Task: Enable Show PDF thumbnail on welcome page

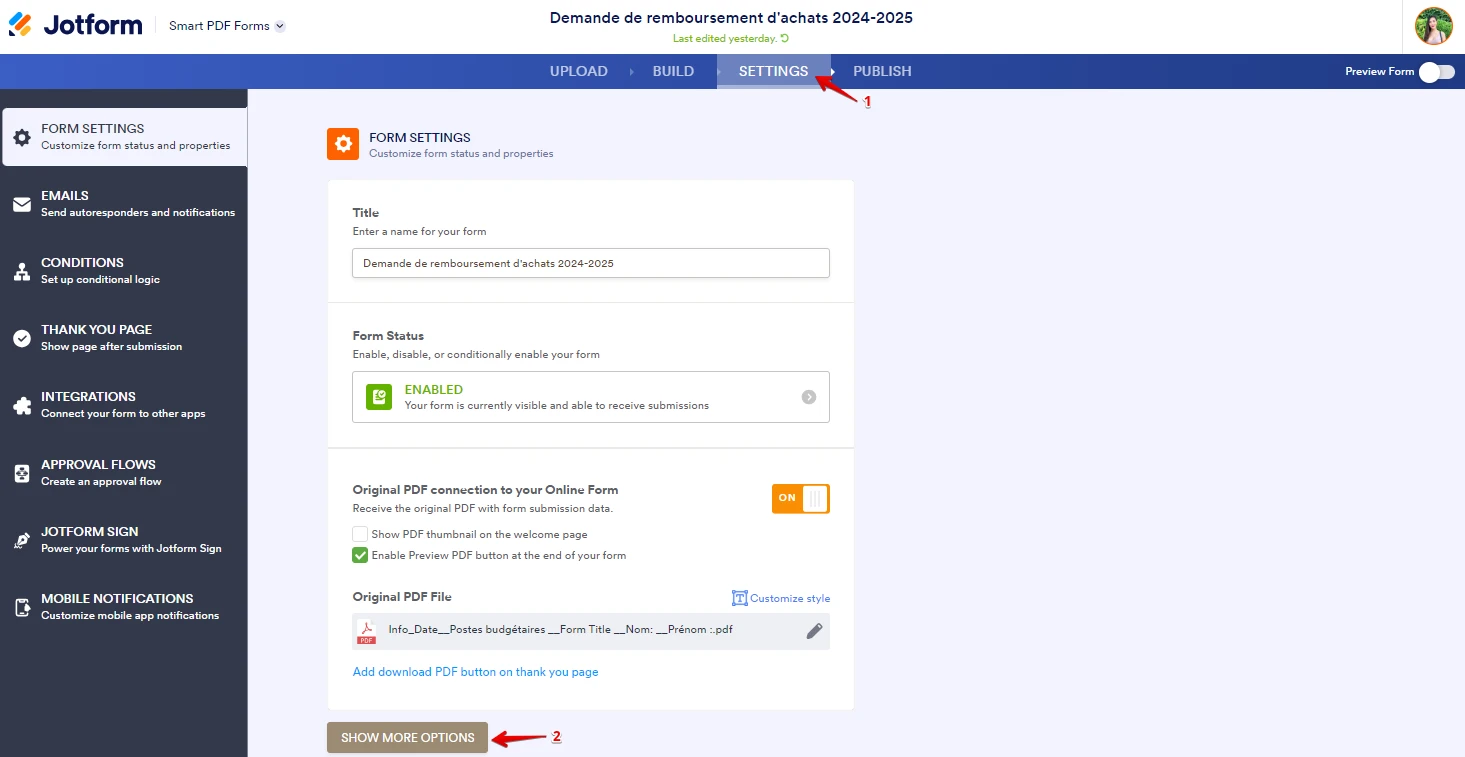Action: (x=359, y=533)
